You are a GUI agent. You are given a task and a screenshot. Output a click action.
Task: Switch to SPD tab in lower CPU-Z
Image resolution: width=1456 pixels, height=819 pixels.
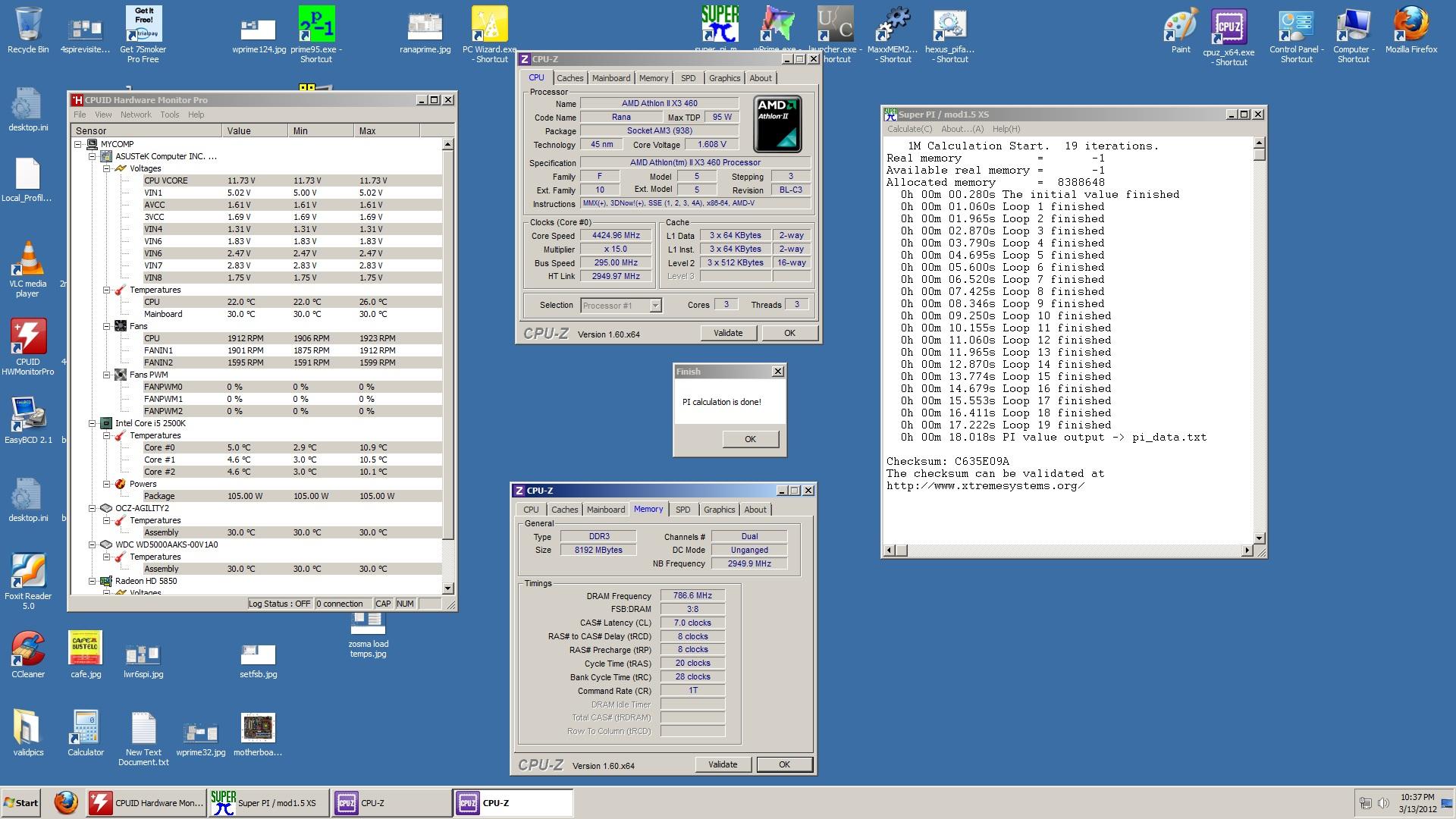[x=683, y=510]
